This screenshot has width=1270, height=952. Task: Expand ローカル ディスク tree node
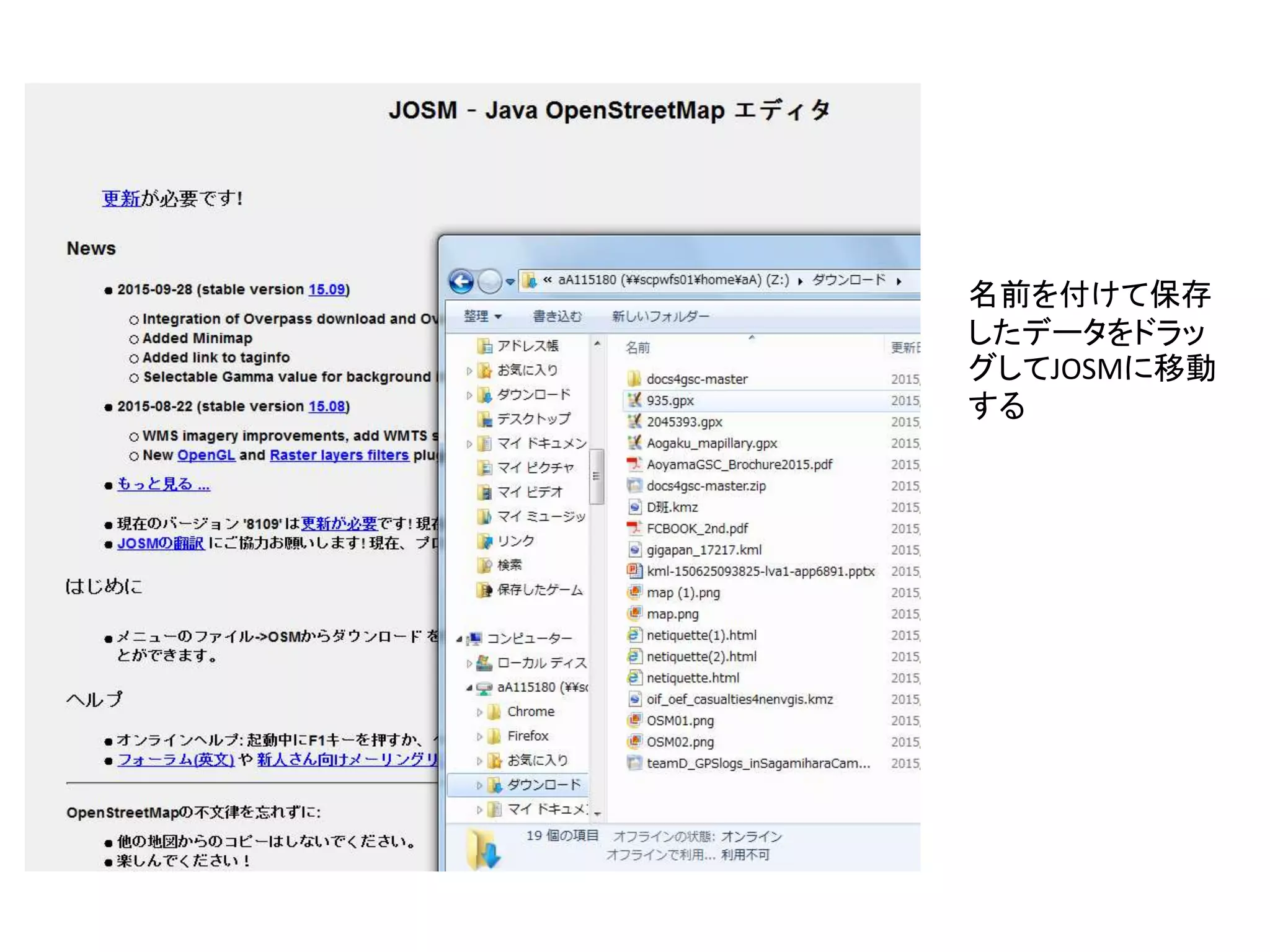coord(469,664)
